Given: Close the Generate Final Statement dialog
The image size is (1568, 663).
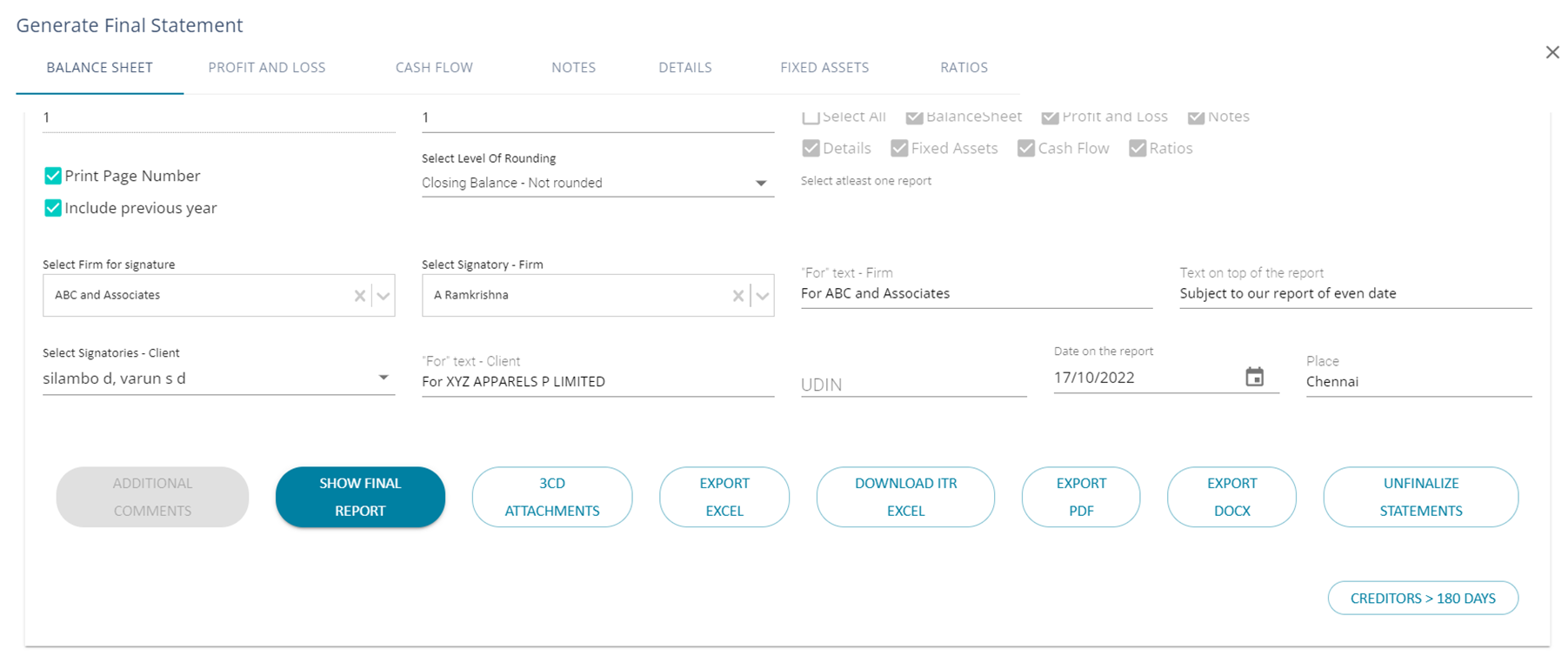Looking at the screenshot, I should point(1552,52).
